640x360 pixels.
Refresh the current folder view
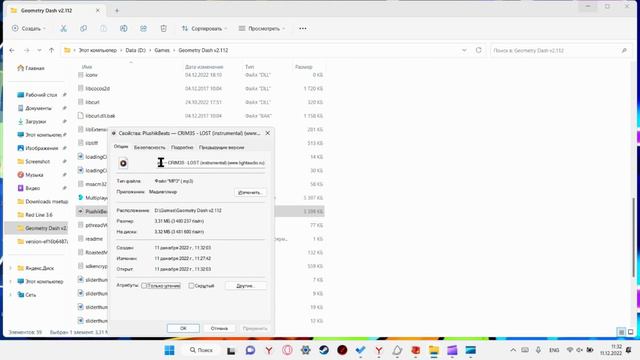478,50
